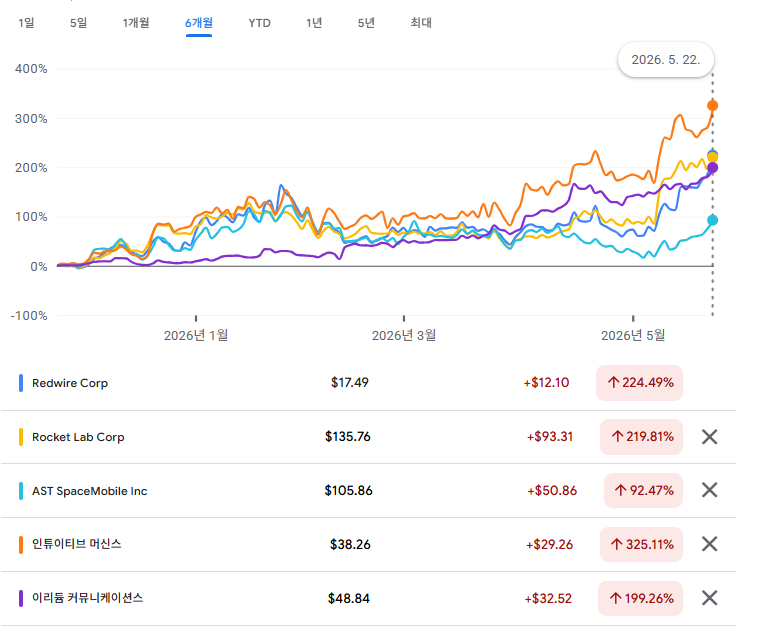Click the 이리듐 purple color marker
758x632 pixels.
(21, 599)
